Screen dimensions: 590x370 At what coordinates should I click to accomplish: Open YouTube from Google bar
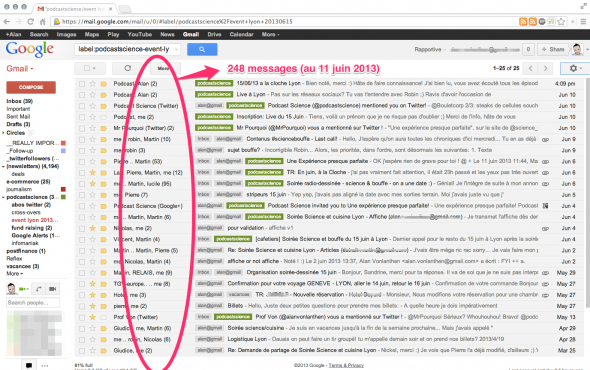point(140,34)
